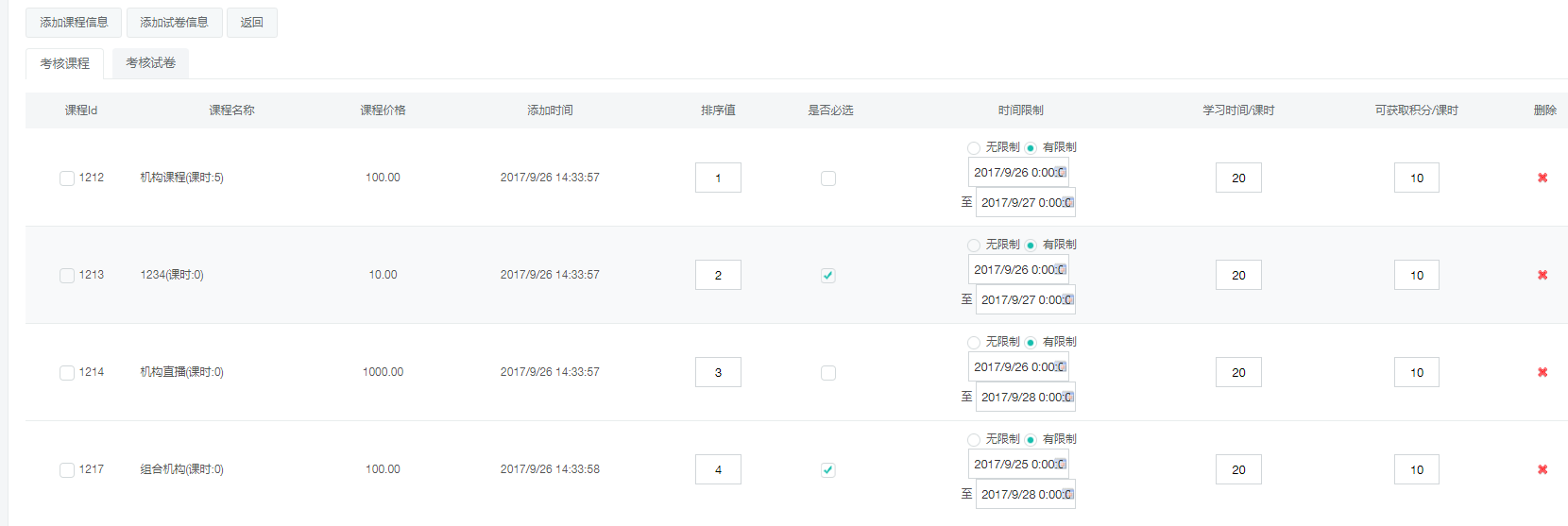The image size is (1568, 526).
Task: Edit 学习时间/课时 field for course 1213
Action: 1237,275
